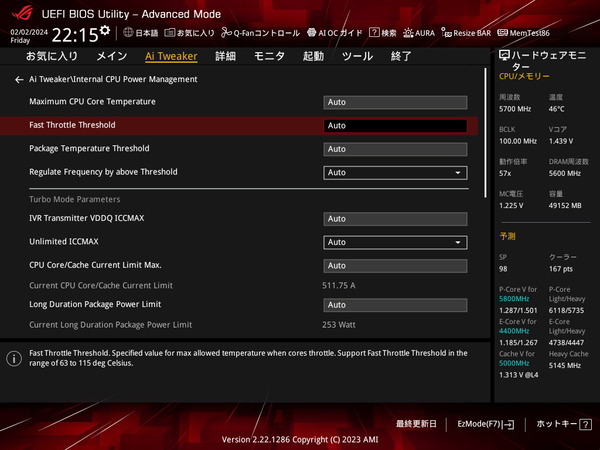Click the 4400MHz E-Core text

[514, 331]
